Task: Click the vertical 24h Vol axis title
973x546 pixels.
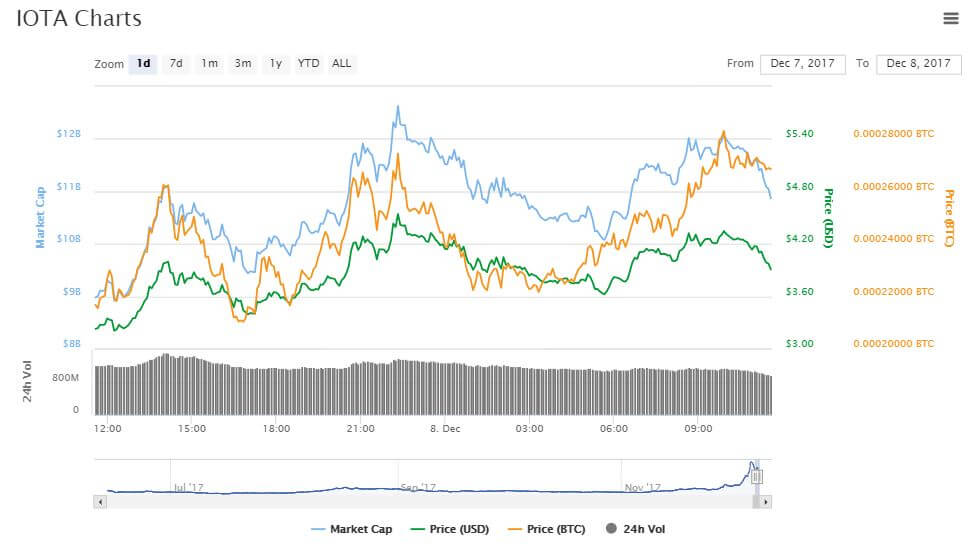Action: pos(27,381)
